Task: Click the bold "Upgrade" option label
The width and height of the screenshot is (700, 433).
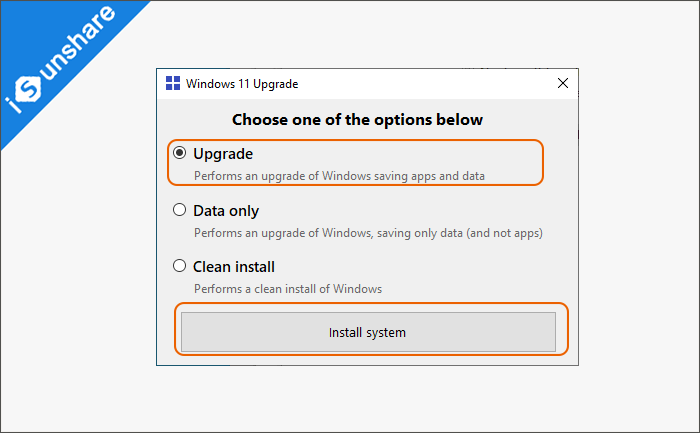Action: [x=223, y=154]
